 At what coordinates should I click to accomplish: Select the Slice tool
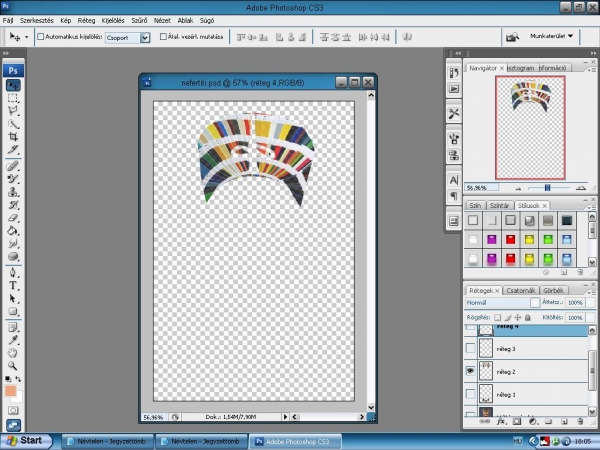13,149
